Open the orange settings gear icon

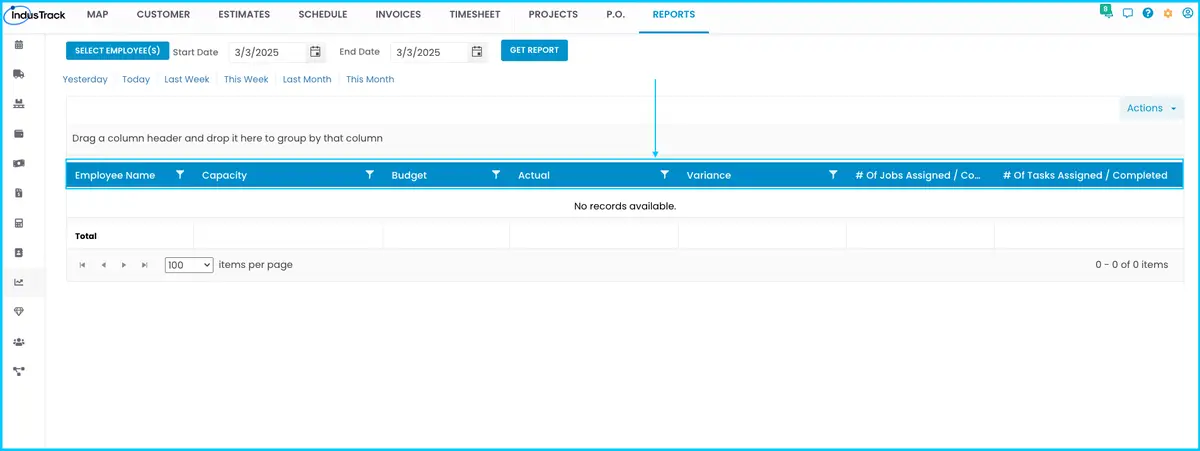[x=1168, y=14]
